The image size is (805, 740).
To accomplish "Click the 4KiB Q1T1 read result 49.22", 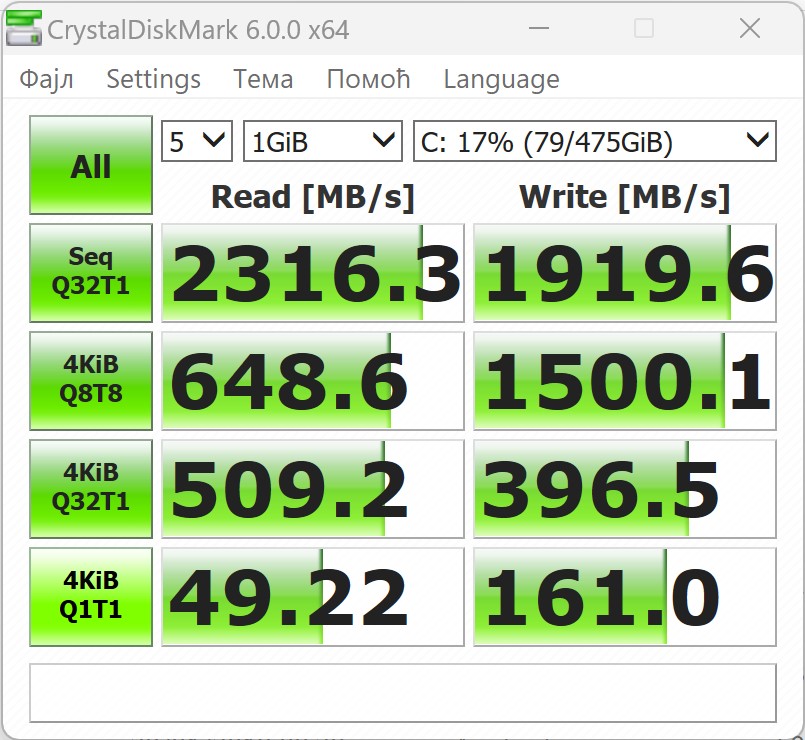I will (313, 597).
